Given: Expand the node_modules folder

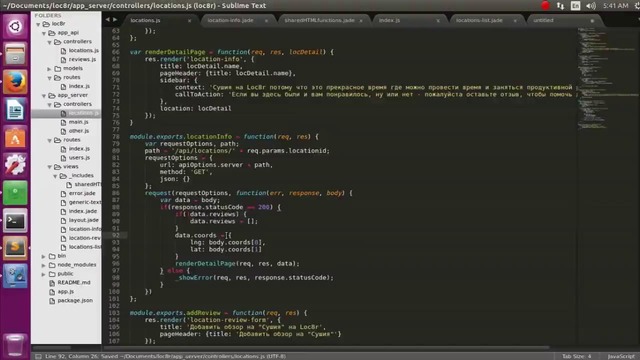Looking at the screenshot, I should coord(44,265).
